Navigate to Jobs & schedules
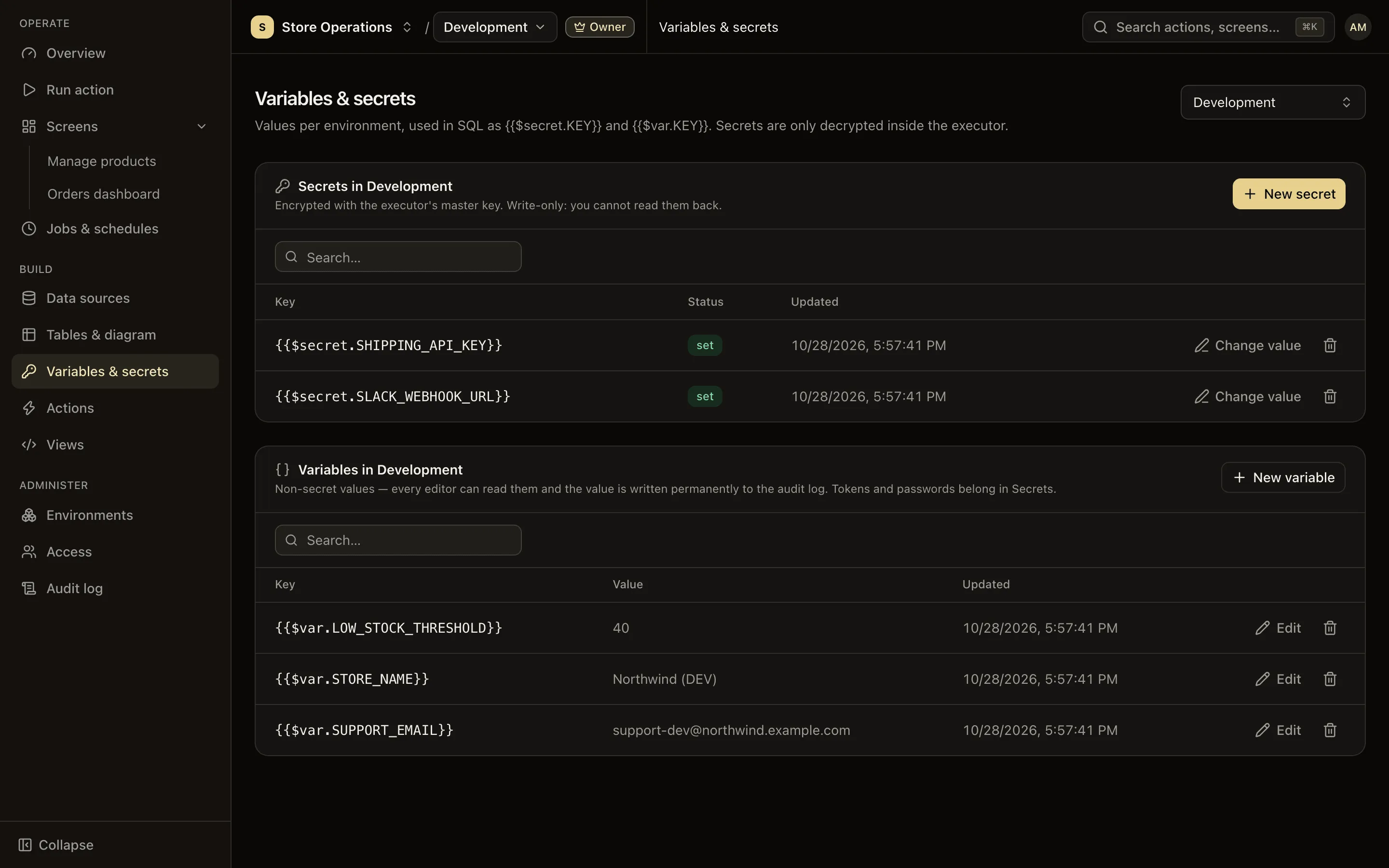1389x868 pixels. (115, 229)
